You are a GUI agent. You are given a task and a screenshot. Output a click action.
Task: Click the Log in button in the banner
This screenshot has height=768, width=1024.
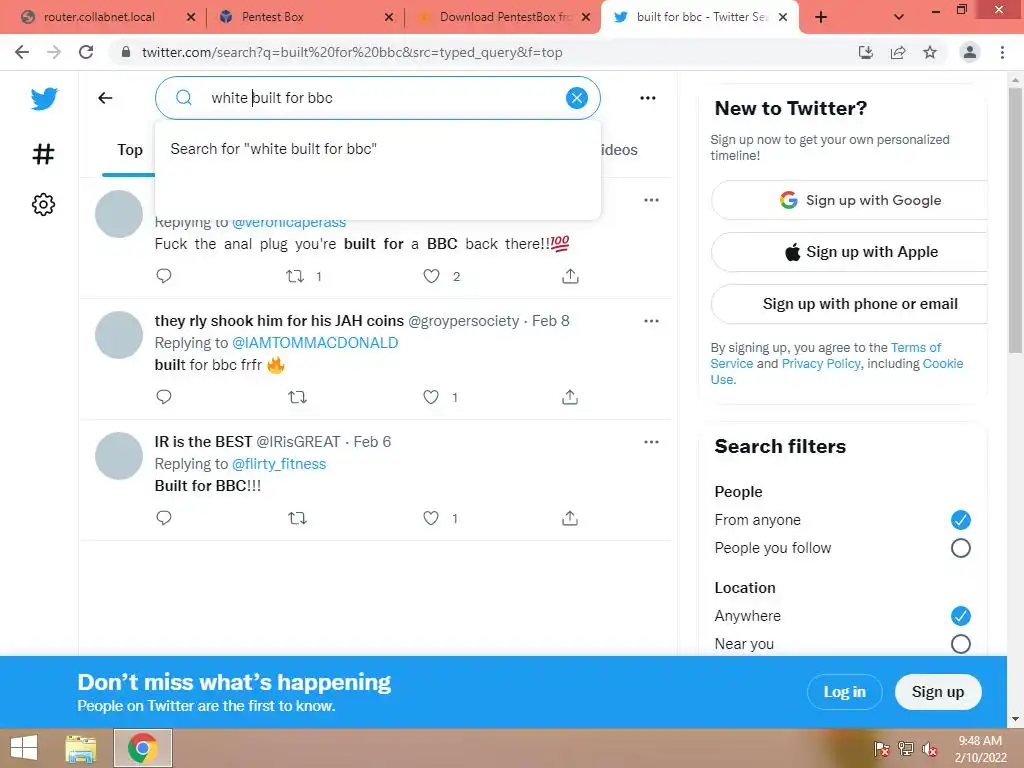(844, 692)
